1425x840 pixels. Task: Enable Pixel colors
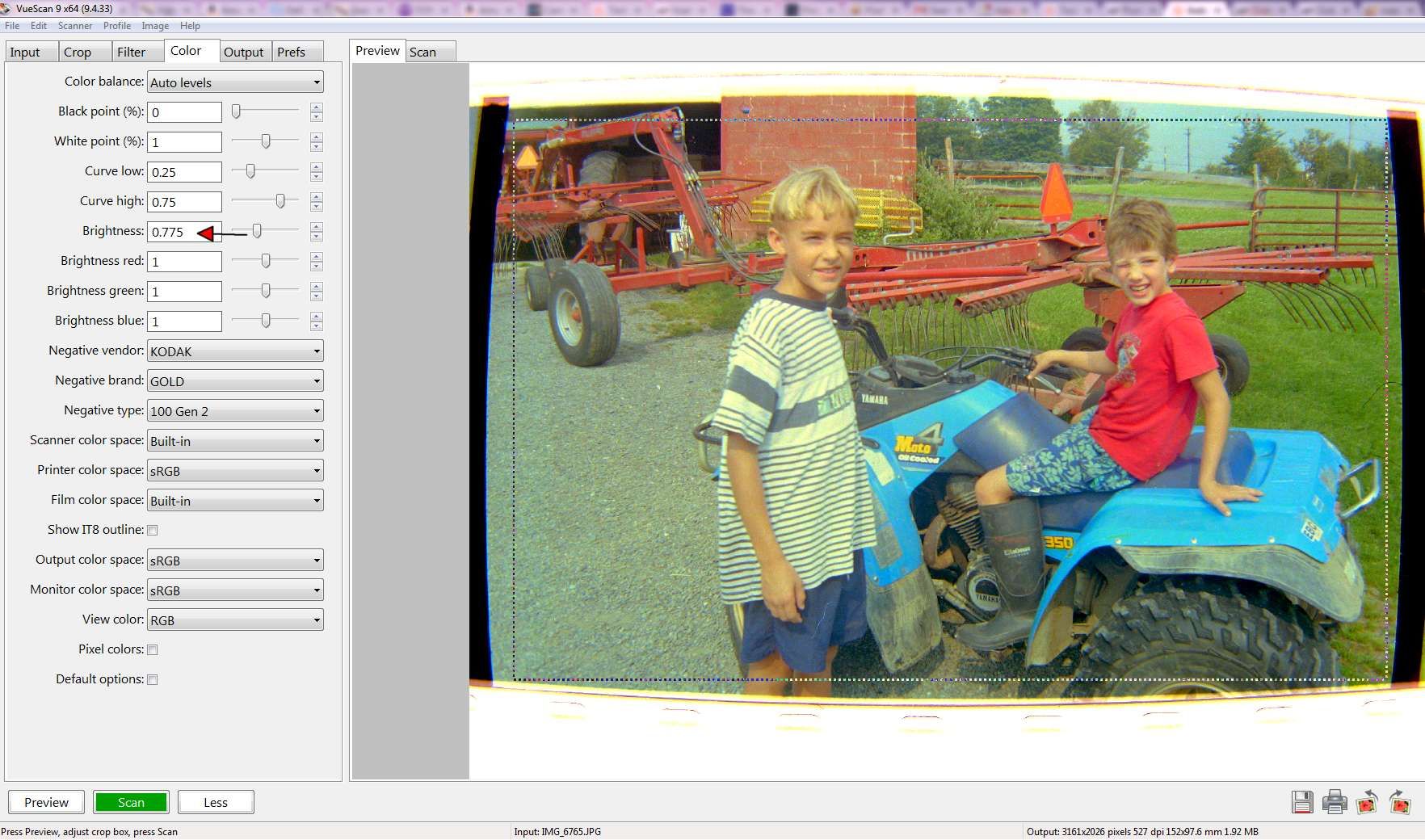pyautogui.click(x=153, y=649)
